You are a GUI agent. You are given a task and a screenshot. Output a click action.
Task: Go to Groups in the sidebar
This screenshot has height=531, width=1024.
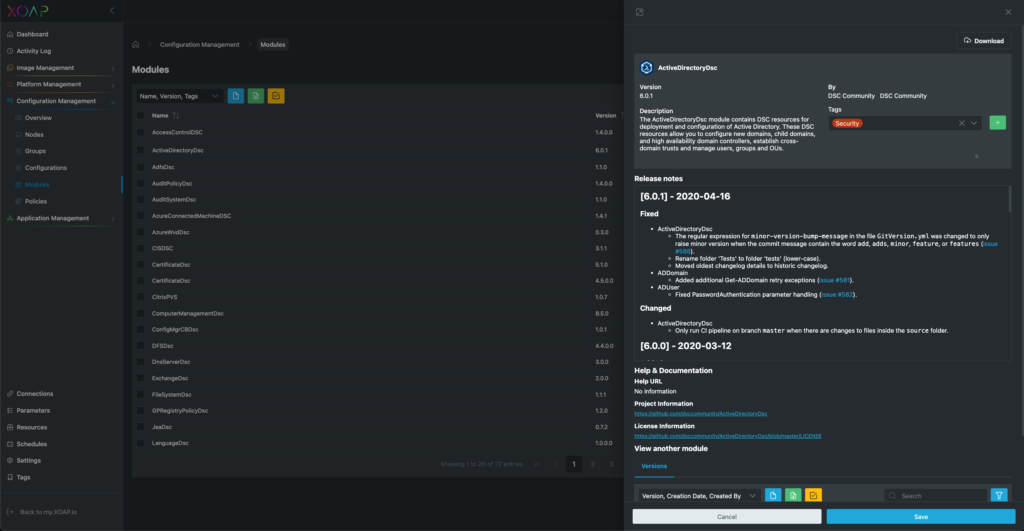(35, 151)
